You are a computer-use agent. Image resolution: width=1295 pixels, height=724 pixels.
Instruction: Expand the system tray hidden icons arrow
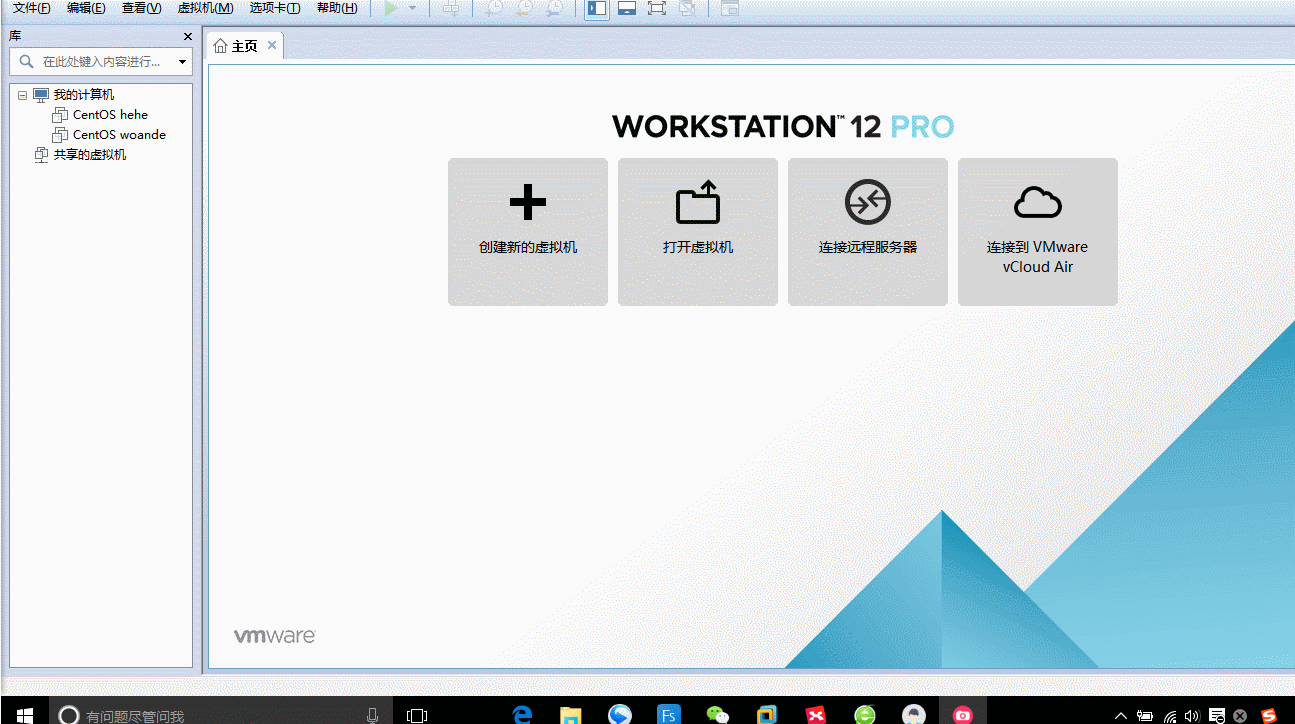tap(1121, 715)
